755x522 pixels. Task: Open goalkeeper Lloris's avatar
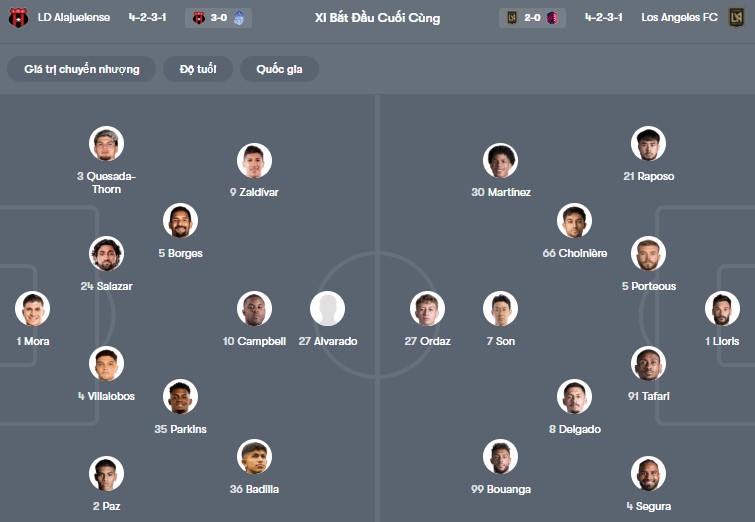point(722,309)
